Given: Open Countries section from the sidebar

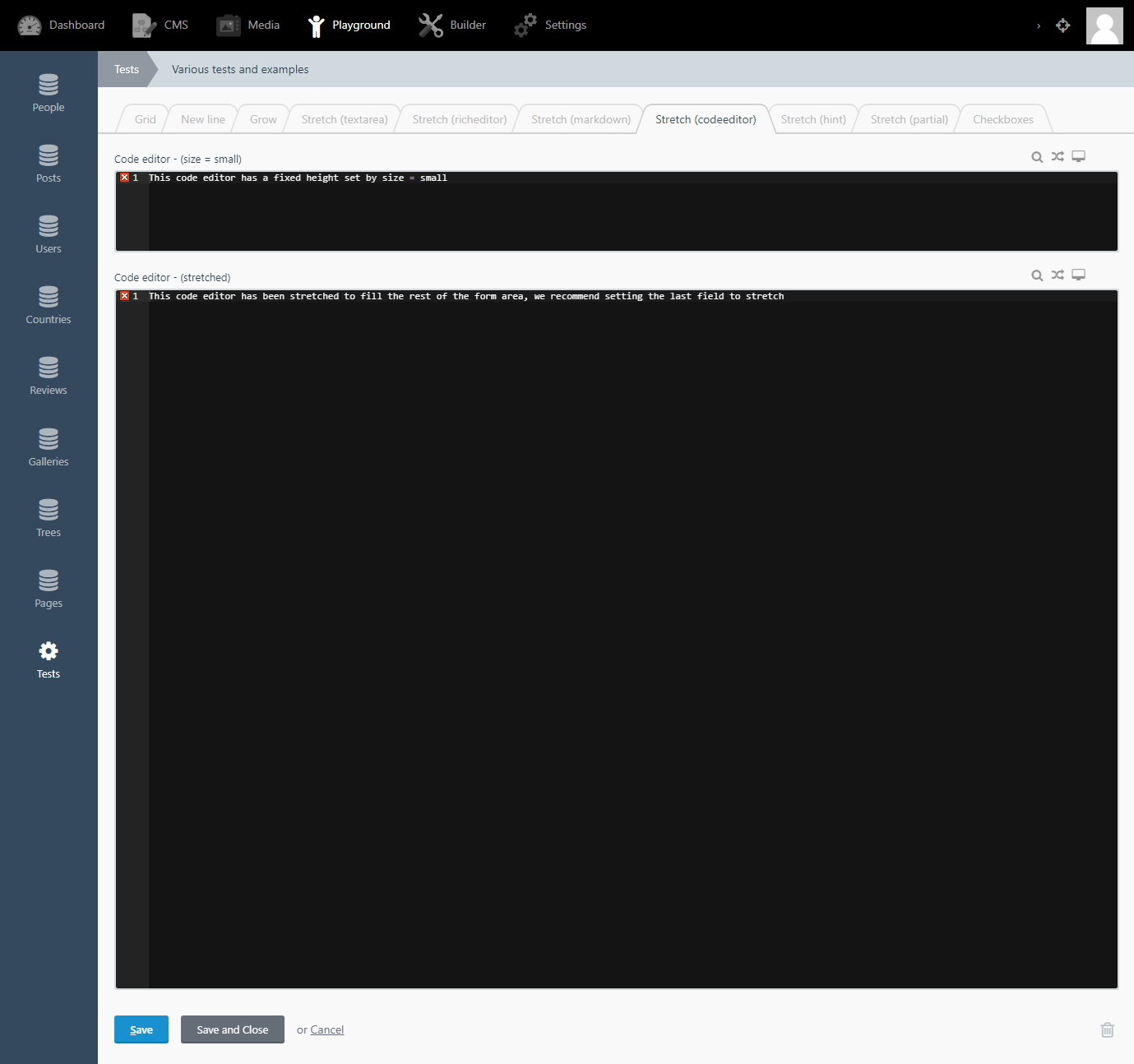Looking at the screenshot, I should point(48,305).
